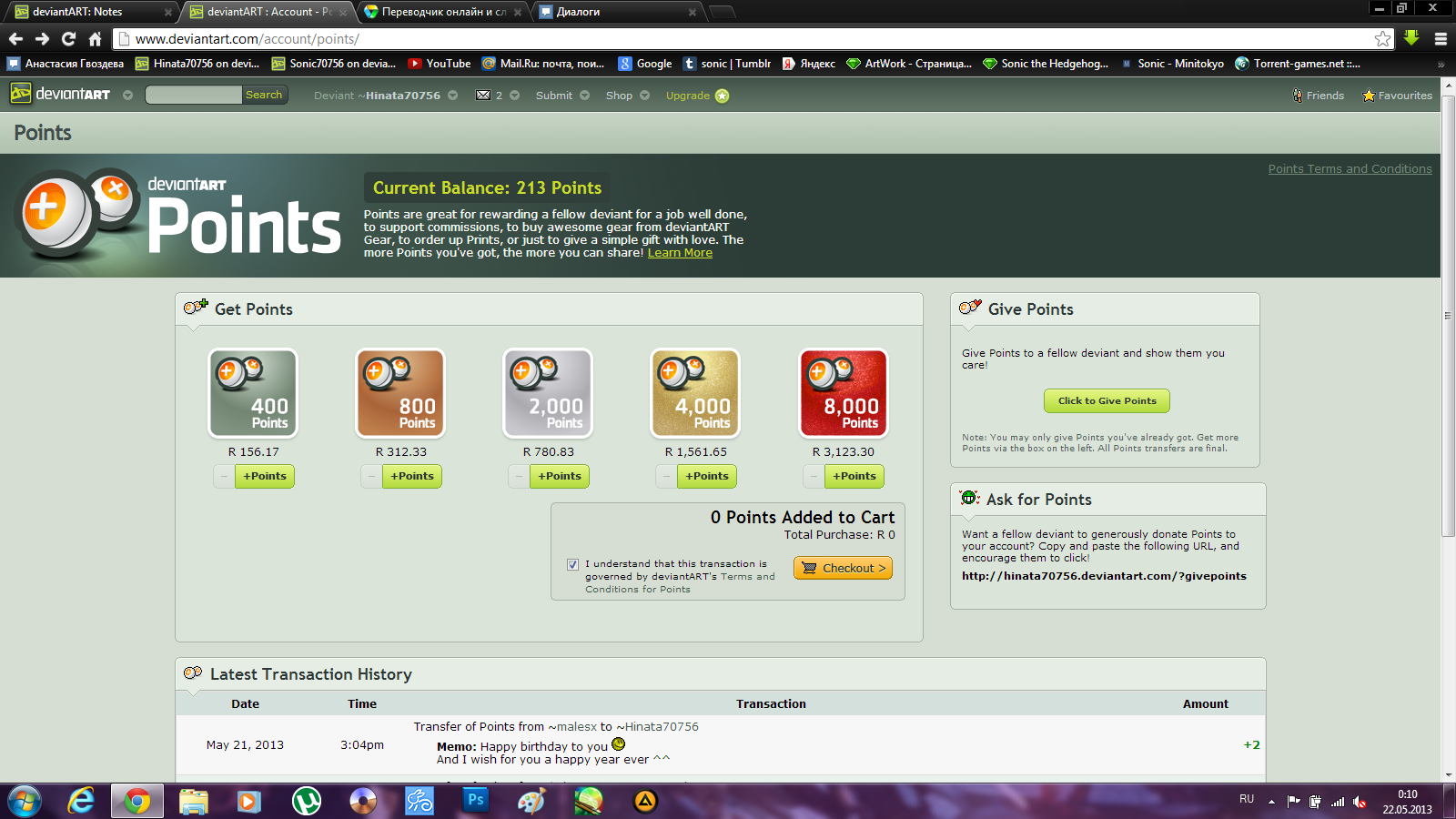Click the green download arrow extension icon
The image size is (1456, 819).
1411,38
